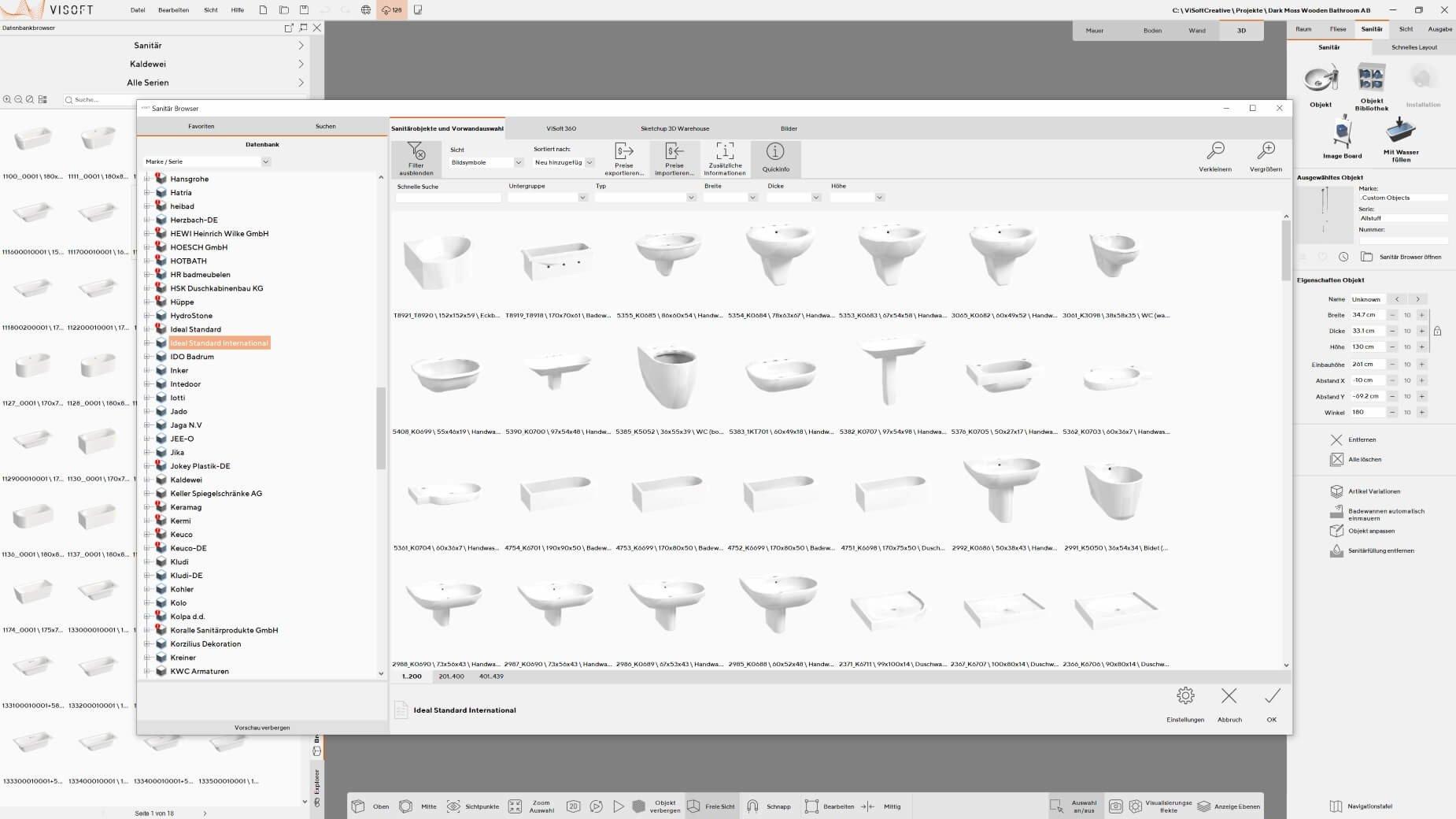Open Einstellungen gear in Sanitär Browser
The image size is (1456, 819).
pyautogui.click(x=1185, y=695)
